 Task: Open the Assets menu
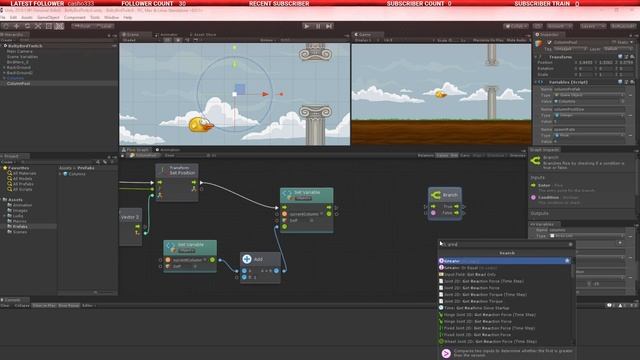[27, 18]
